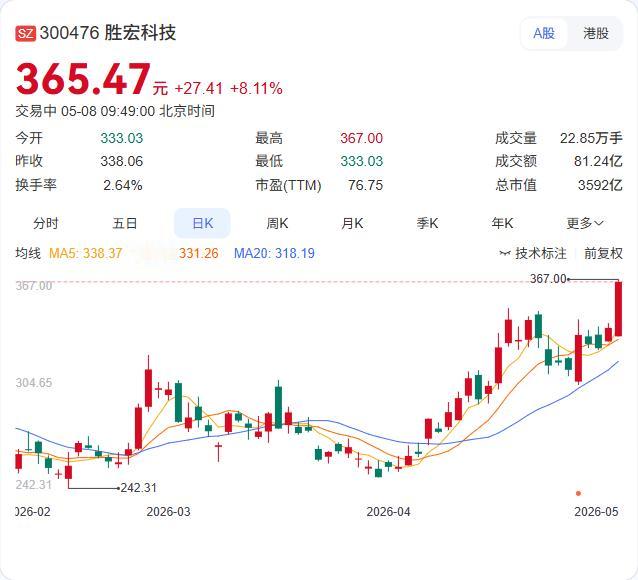The width and height of the screenshot is (638, 580).
Task: Switch to the 年K yearly tab
Action: pyautogui.click(x=502, y=223)
